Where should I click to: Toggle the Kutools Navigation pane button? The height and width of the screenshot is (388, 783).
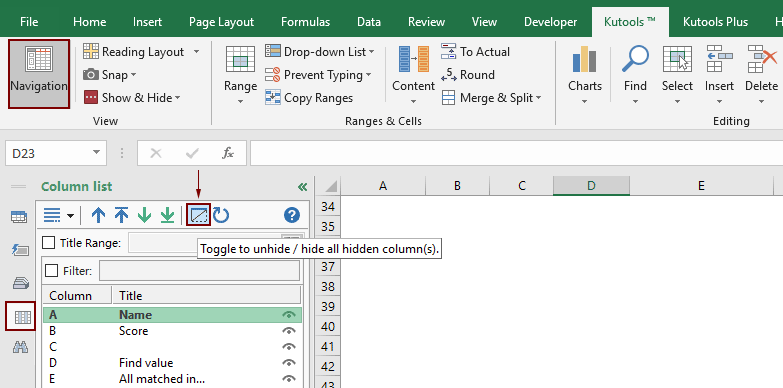[x=39, y=74]
